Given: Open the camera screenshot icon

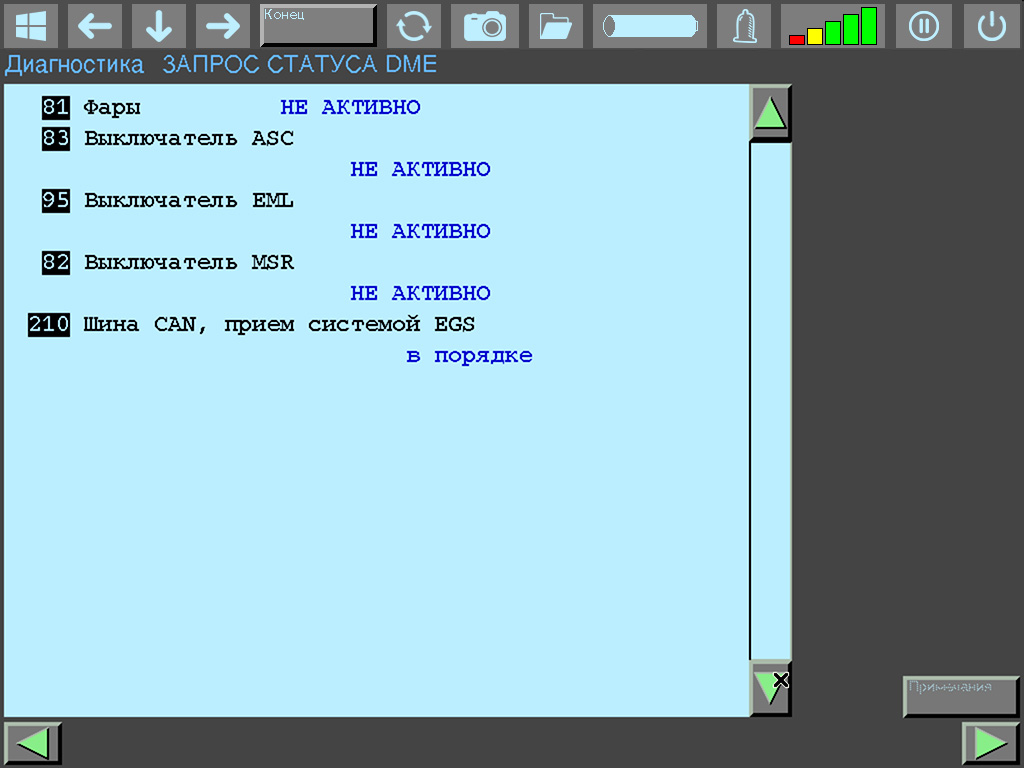Looking at the screenshot, I should tap(484, 26).
